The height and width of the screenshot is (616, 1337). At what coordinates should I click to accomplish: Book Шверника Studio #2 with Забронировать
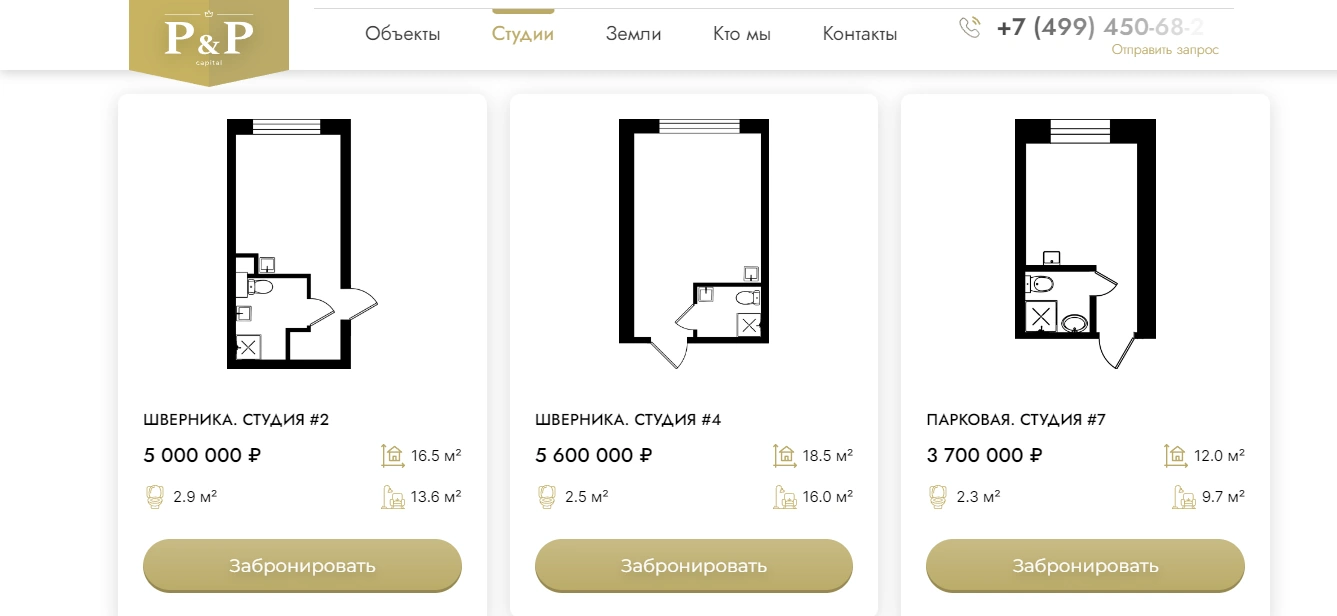302,566
